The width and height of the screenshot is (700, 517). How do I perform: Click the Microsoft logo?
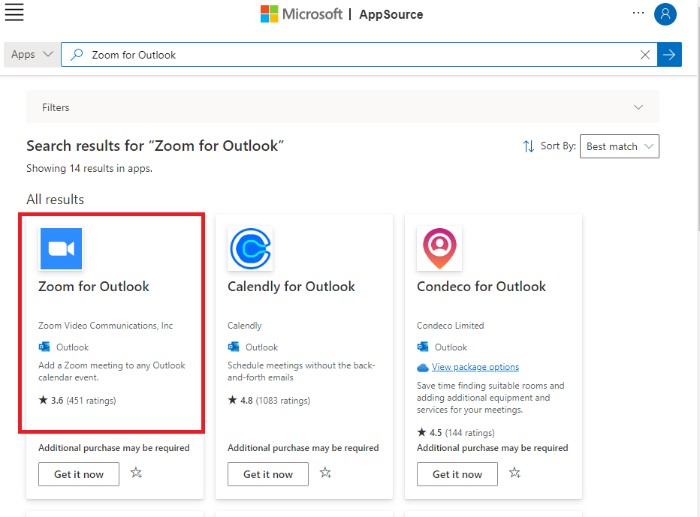[x=301, y=14]
